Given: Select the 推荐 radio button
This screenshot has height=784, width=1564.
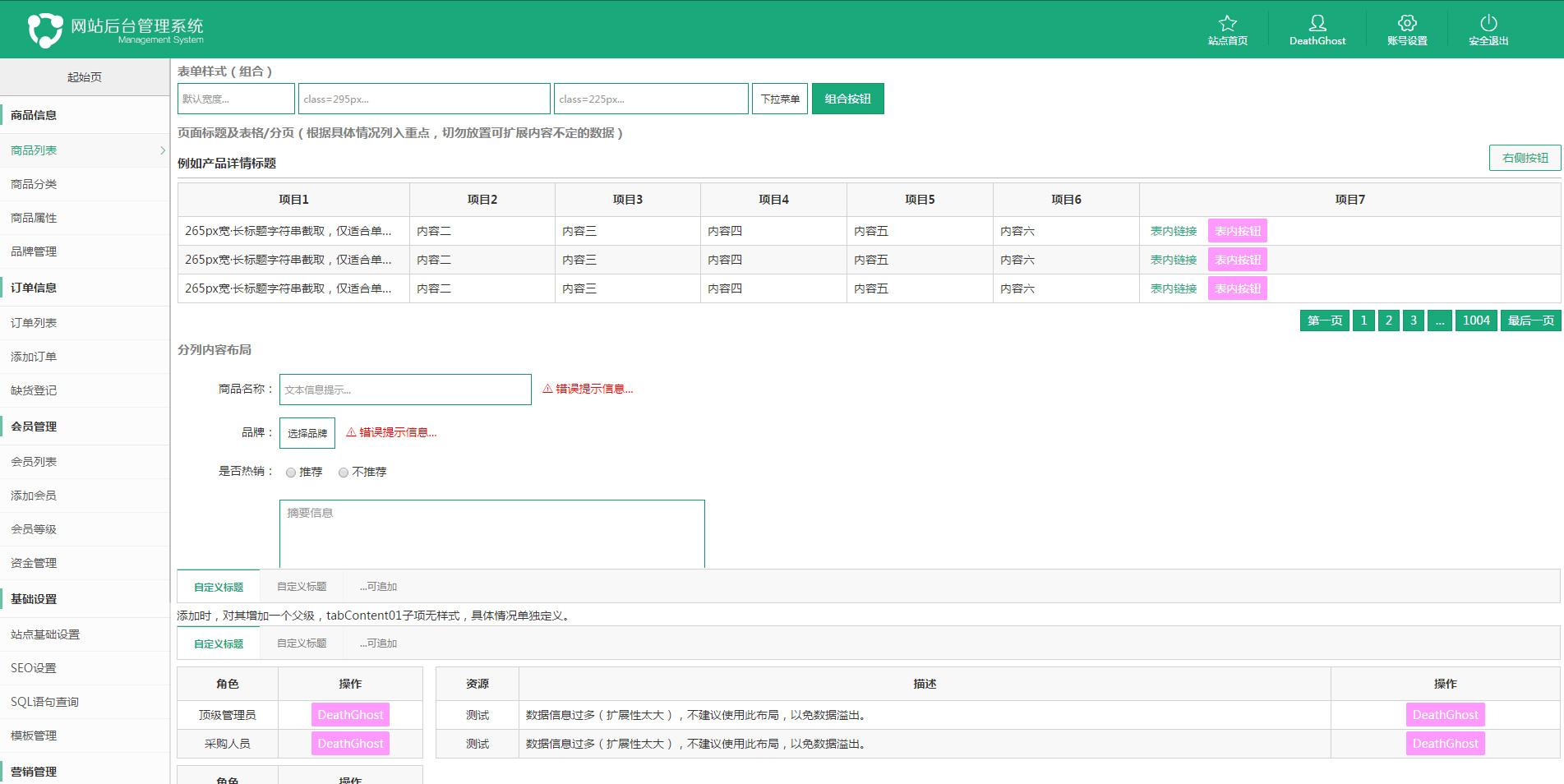Looking at the screenshot, I should [x=291, y=473].
